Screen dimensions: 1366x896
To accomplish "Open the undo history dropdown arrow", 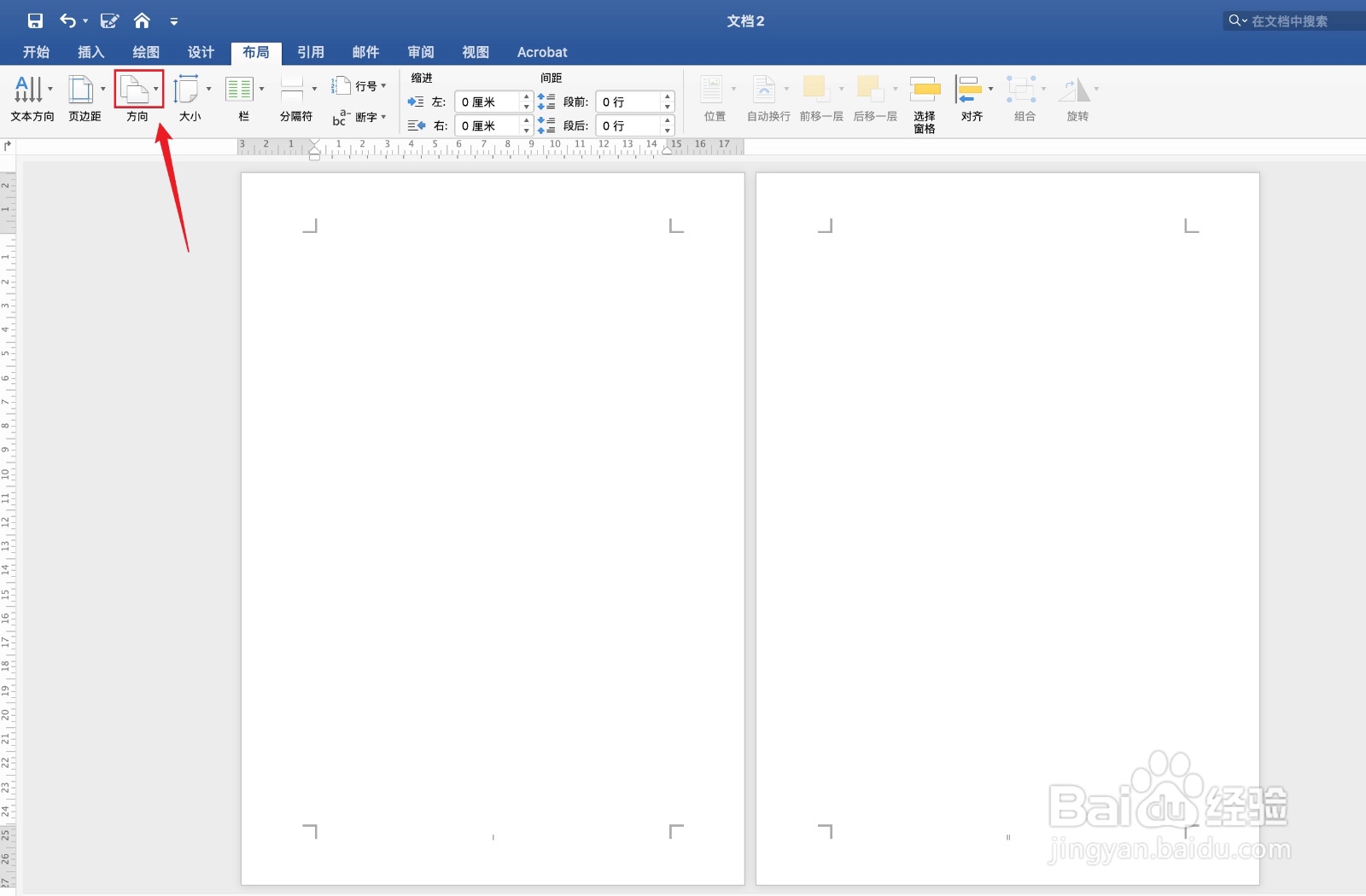I will (x=85, y=21).
